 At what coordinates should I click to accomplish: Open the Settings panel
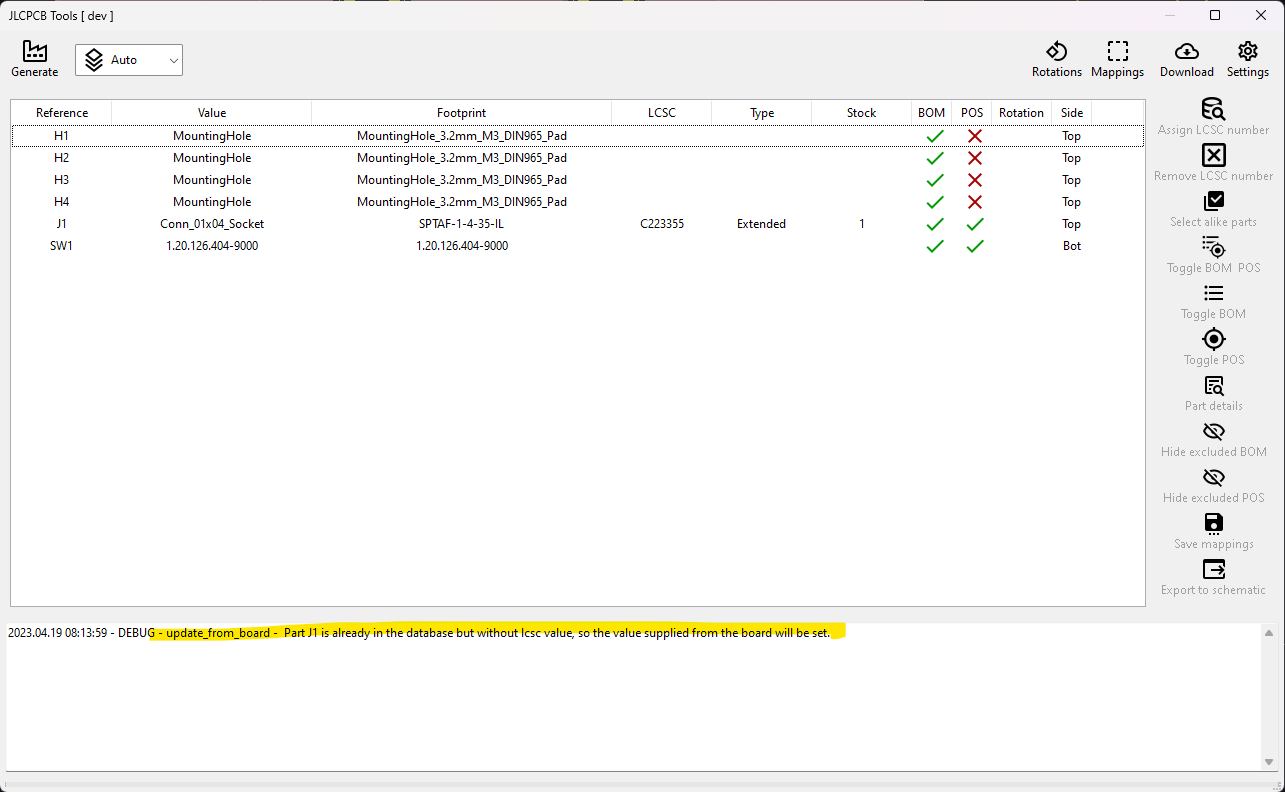point(1247,58)
